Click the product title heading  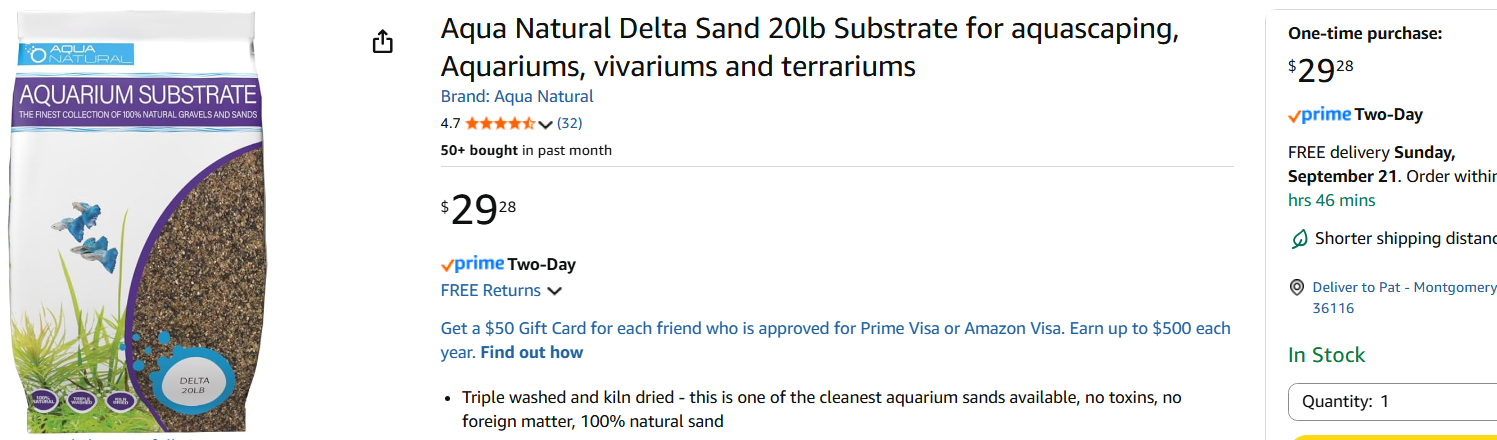[810, 48]
